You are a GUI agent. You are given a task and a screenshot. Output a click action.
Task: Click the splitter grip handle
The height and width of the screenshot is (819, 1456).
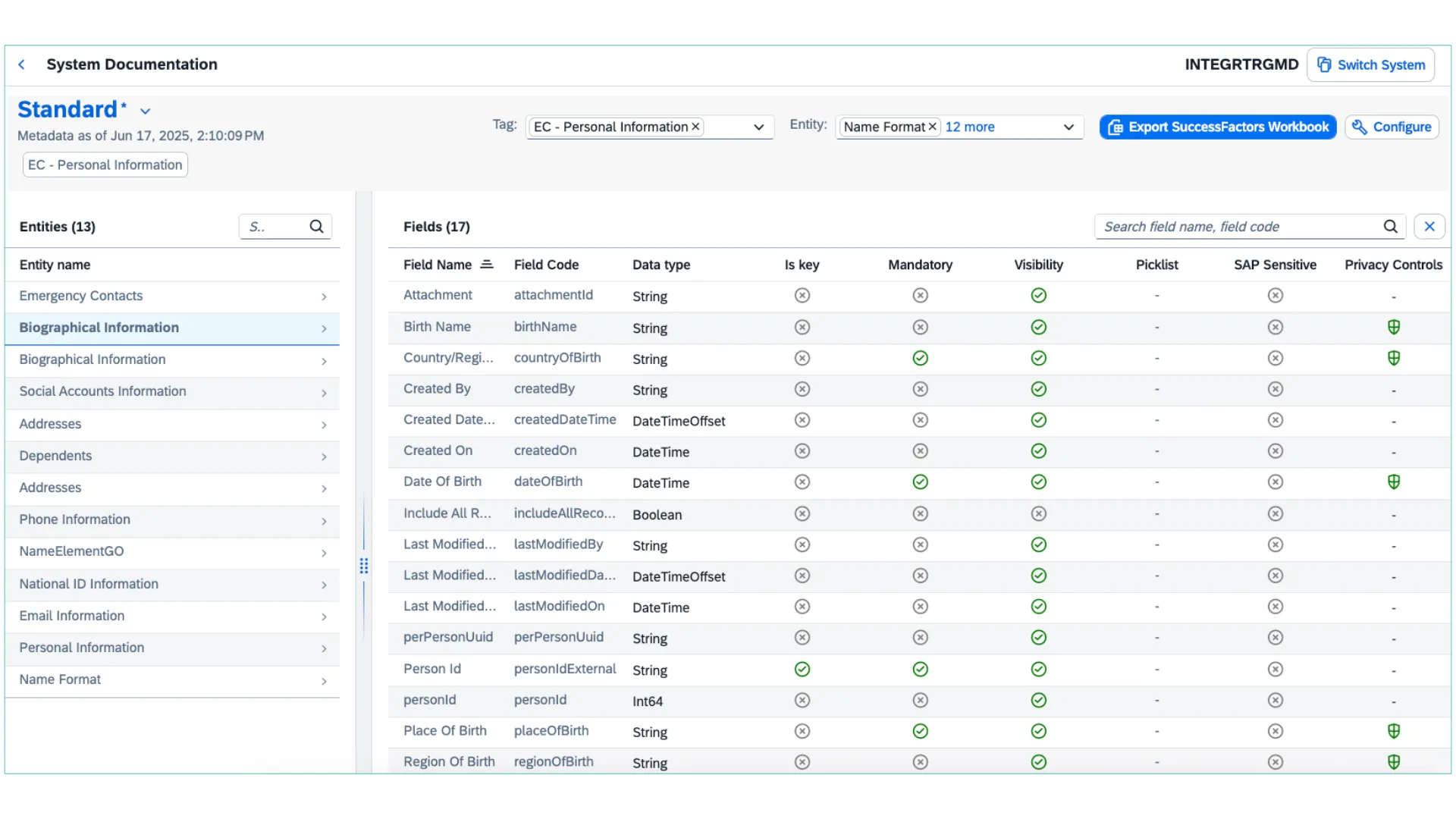pyautogui.click(x=364, y=566)
